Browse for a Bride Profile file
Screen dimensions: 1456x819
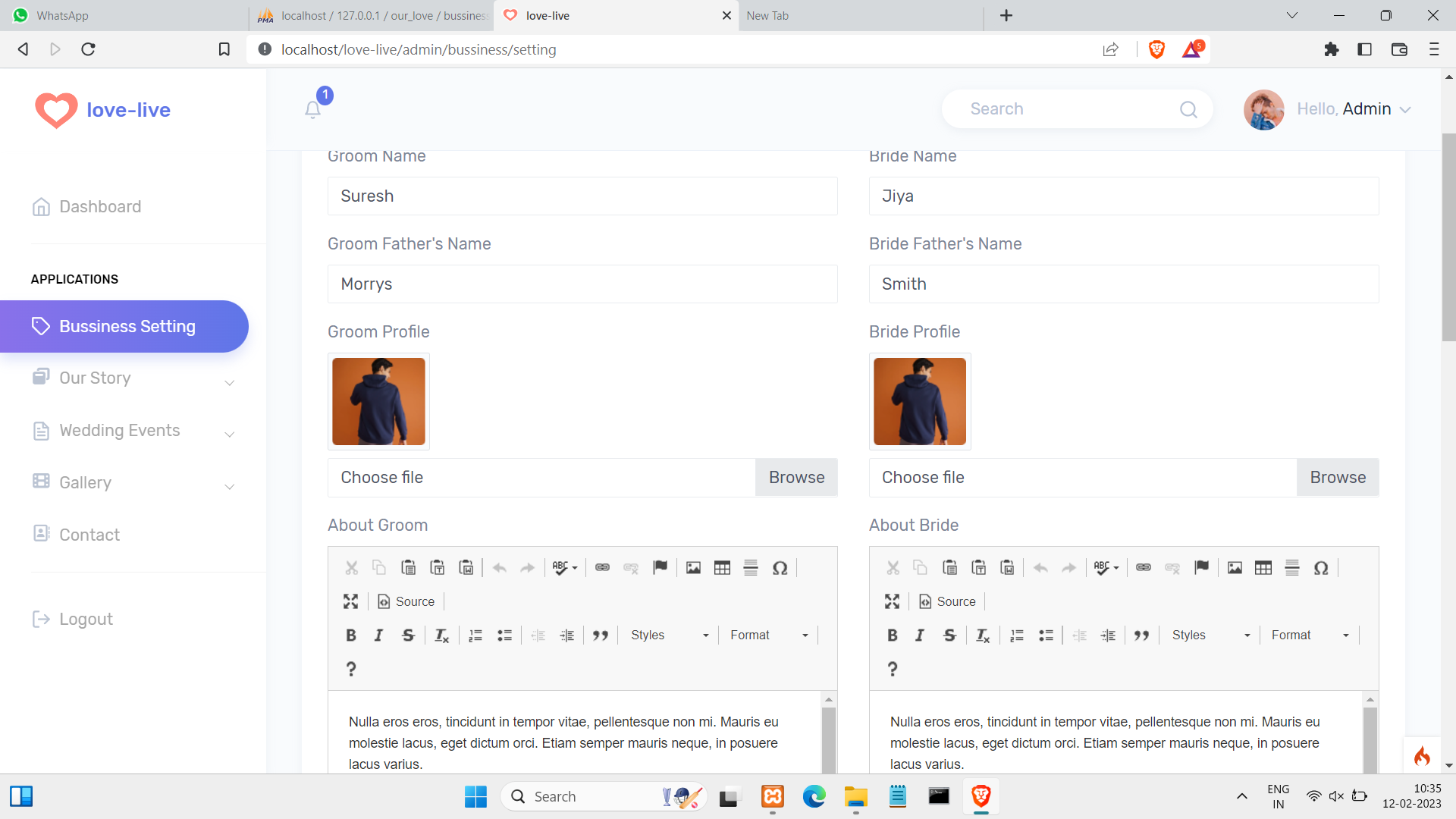pyautogui.click(x=1338, y=478)
